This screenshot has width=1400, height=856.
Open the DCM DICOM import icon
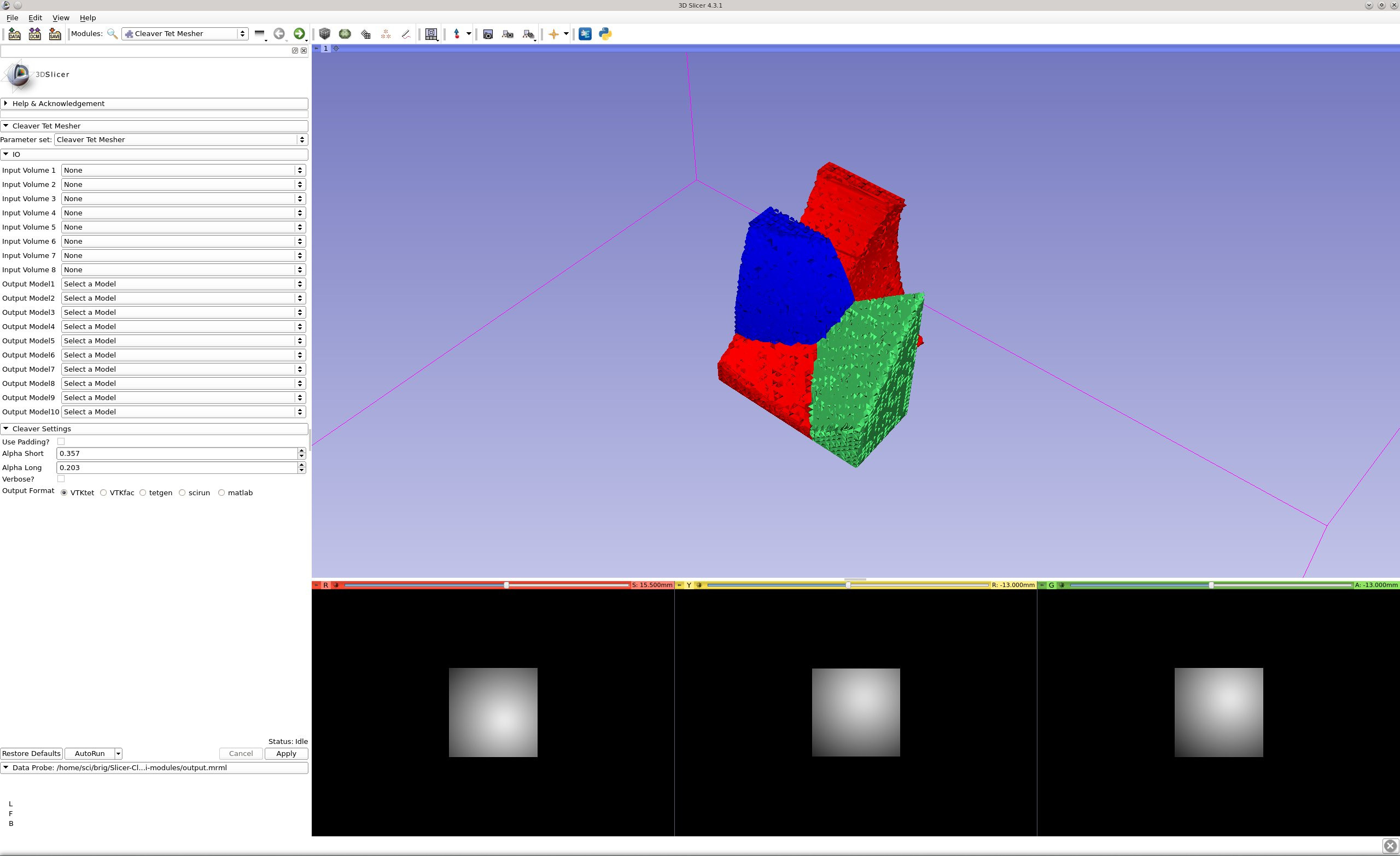coord(34,34)
